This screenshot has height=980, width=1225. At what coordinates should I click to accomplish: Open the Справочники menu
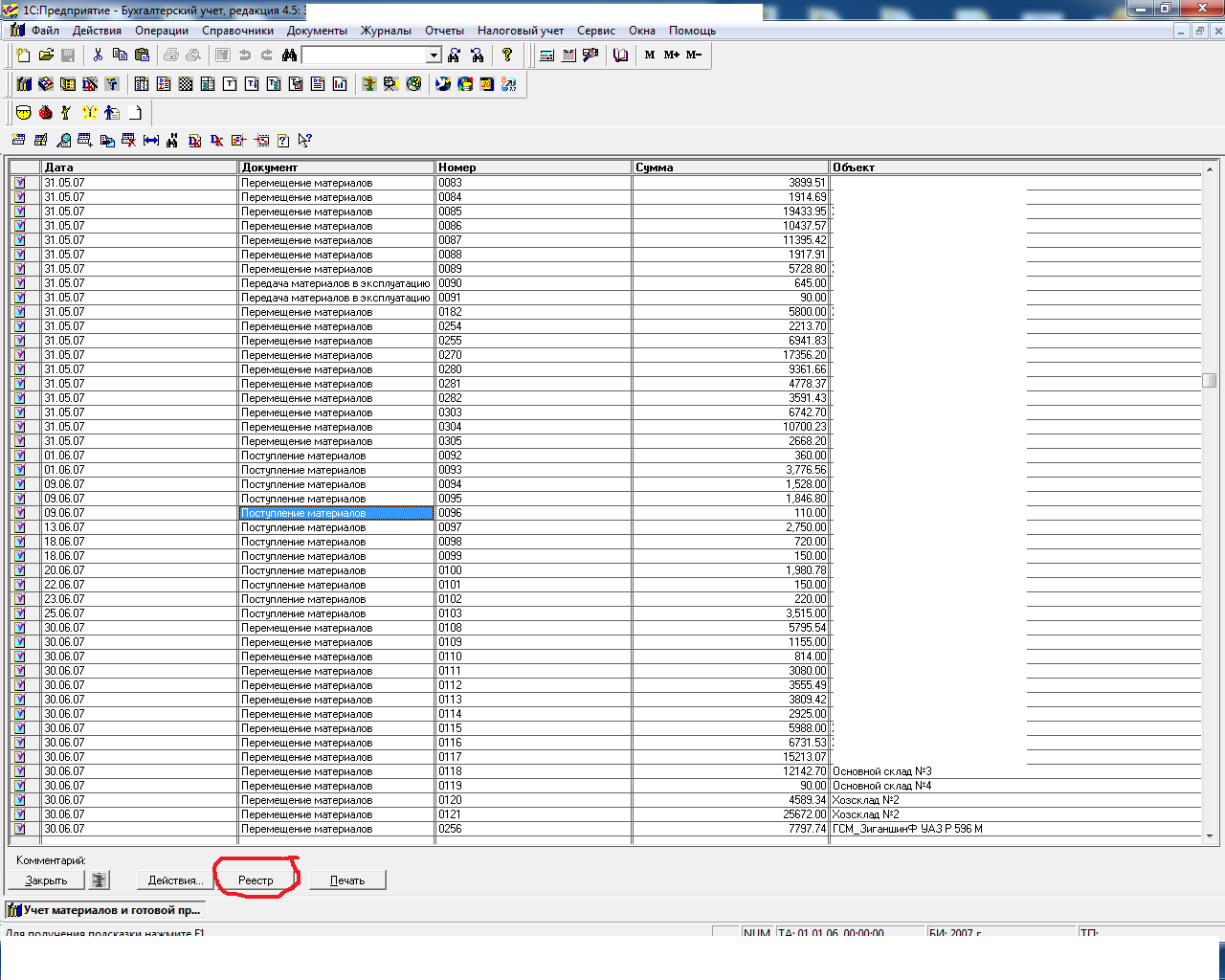coord(237,31)
